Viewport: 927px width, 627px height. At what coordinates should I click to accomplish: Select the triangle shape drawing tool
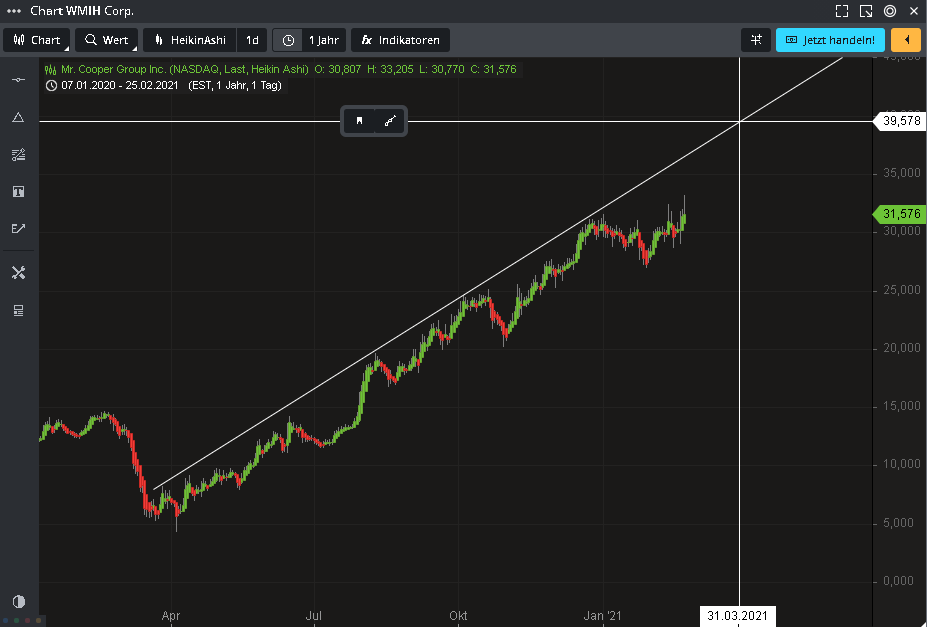click(18, 117)
